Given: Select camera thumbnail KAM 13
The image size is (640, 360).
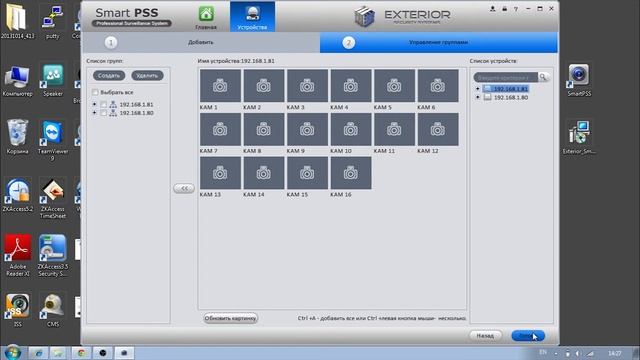Looking at the screenshot, I should (x=220, y=173).
